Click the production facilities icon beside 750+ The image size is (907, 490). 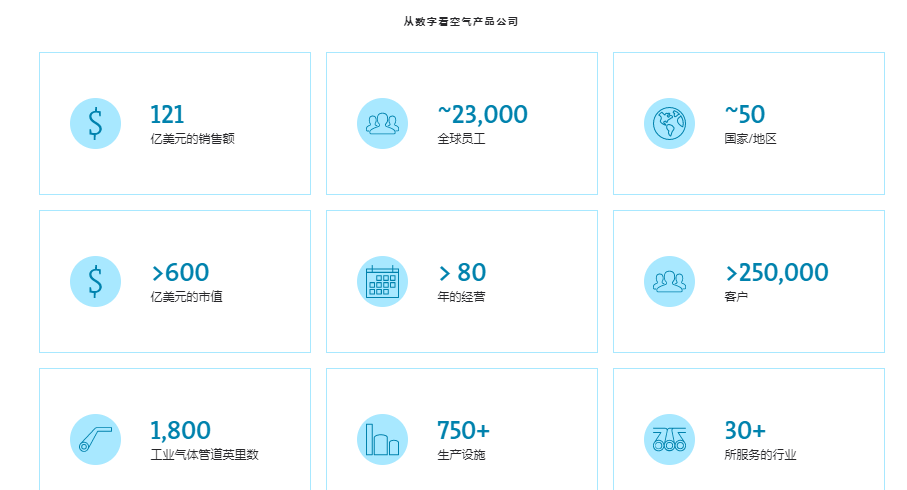[382, 439]
